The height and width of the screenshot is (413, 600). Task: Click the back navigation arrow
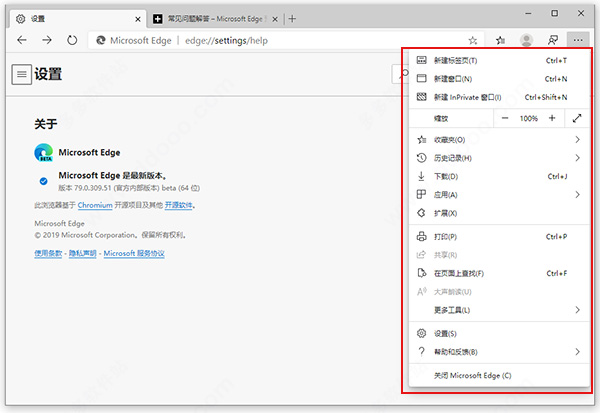tap(20, 40)
